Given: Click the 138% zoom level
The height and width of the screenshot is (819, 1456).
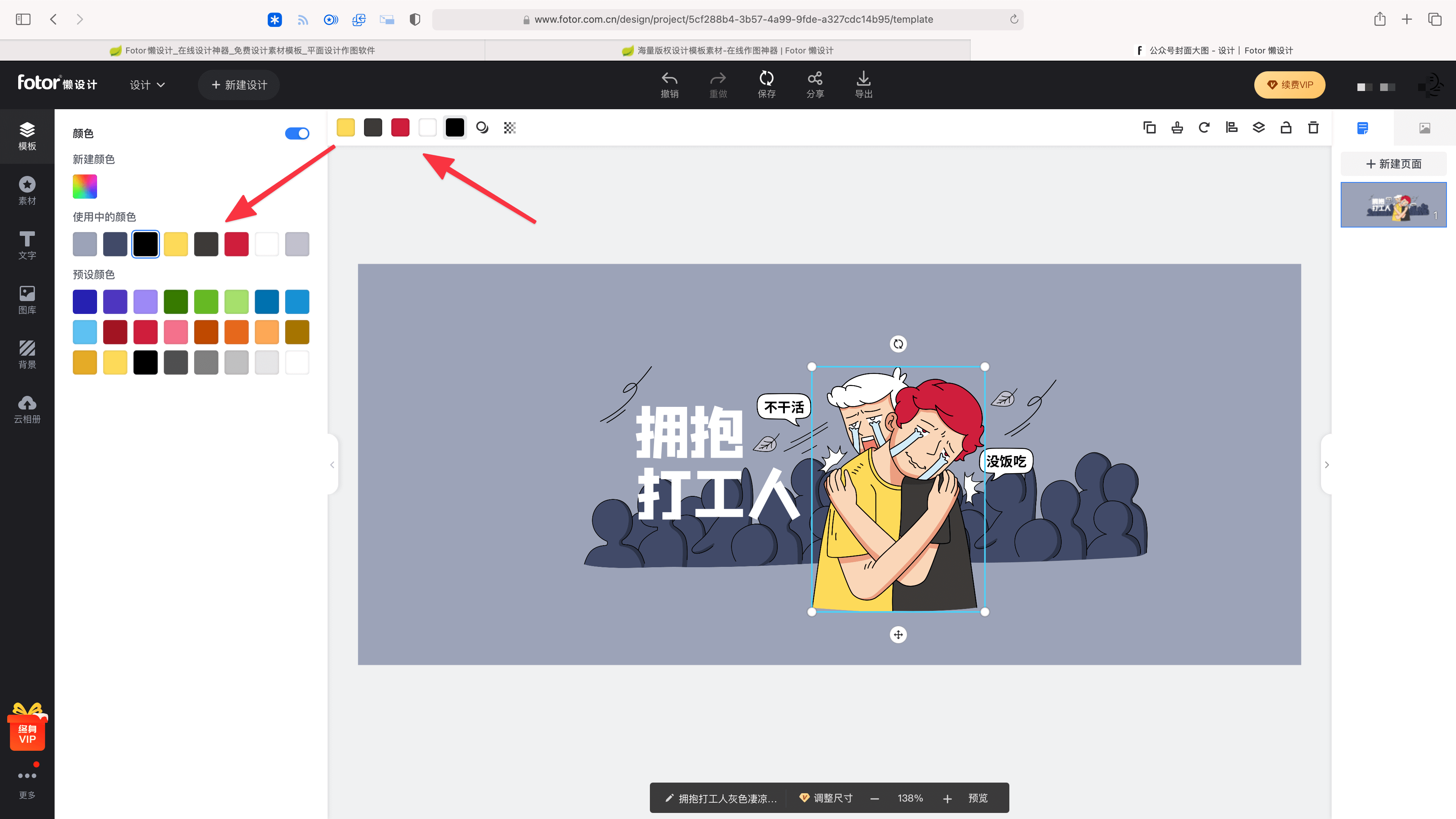Looking at the screenshot, I should pos(910,798).
